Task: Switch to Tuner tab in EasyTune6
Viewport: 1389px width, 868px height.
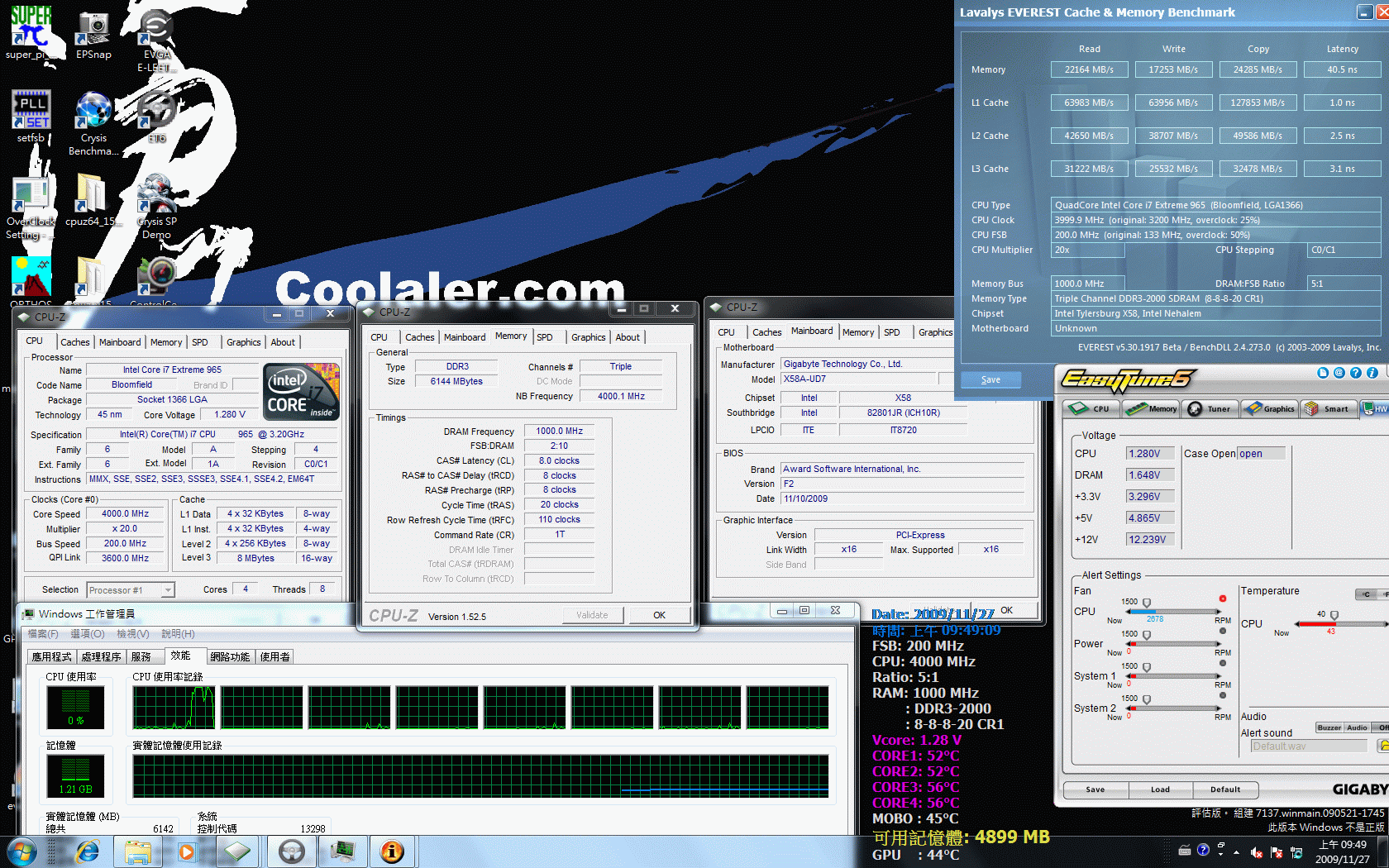Action: tap(1210, 408)
